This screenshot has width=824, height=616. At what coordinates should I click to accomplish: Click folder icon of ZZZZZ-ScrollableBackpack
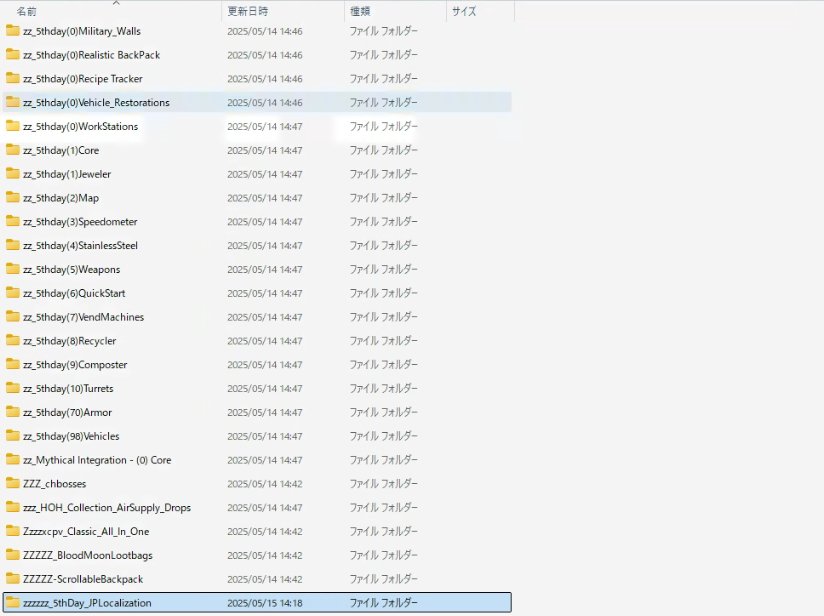tap(13, 579)
